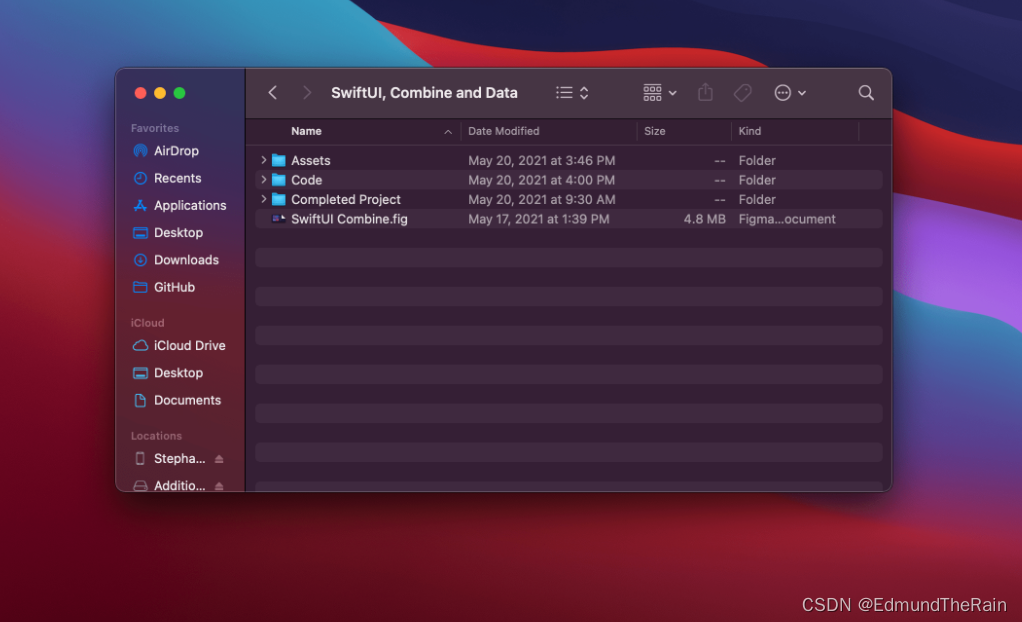Open the ellipsis Action menu
Viewport: 1022px width, 622px height.
(790, 93)
